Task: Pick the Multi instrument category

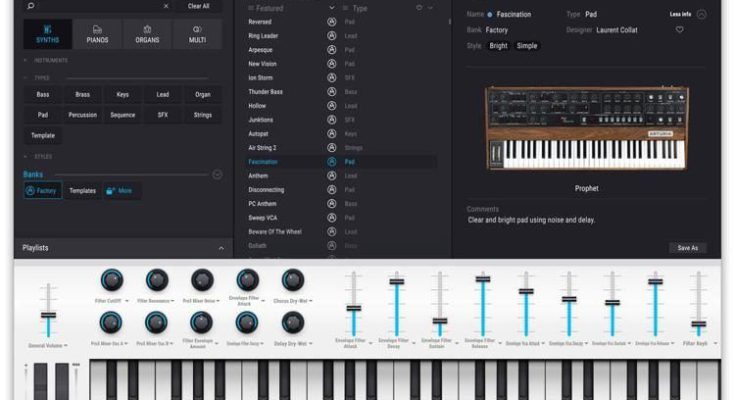Action: coord(197,34)
